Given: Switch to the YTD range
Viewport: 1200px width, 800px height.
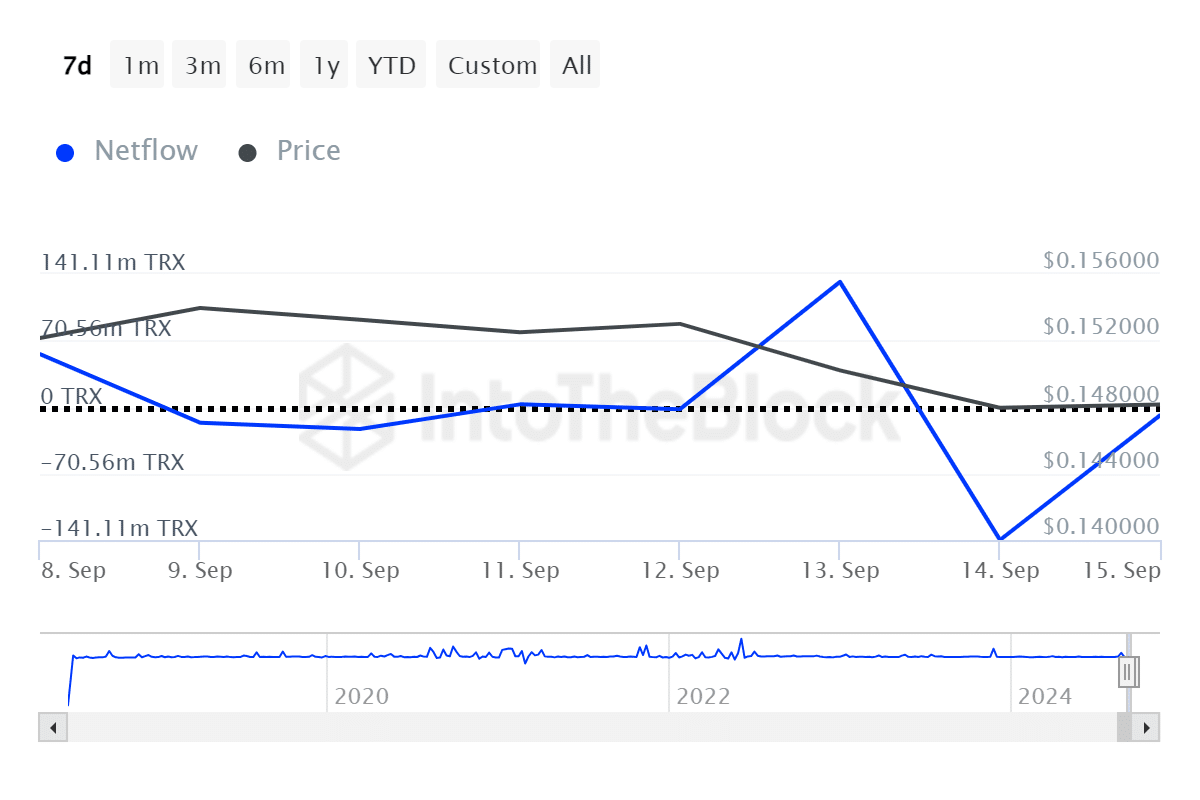Looking at the screenshot, I should coord(390,64).
